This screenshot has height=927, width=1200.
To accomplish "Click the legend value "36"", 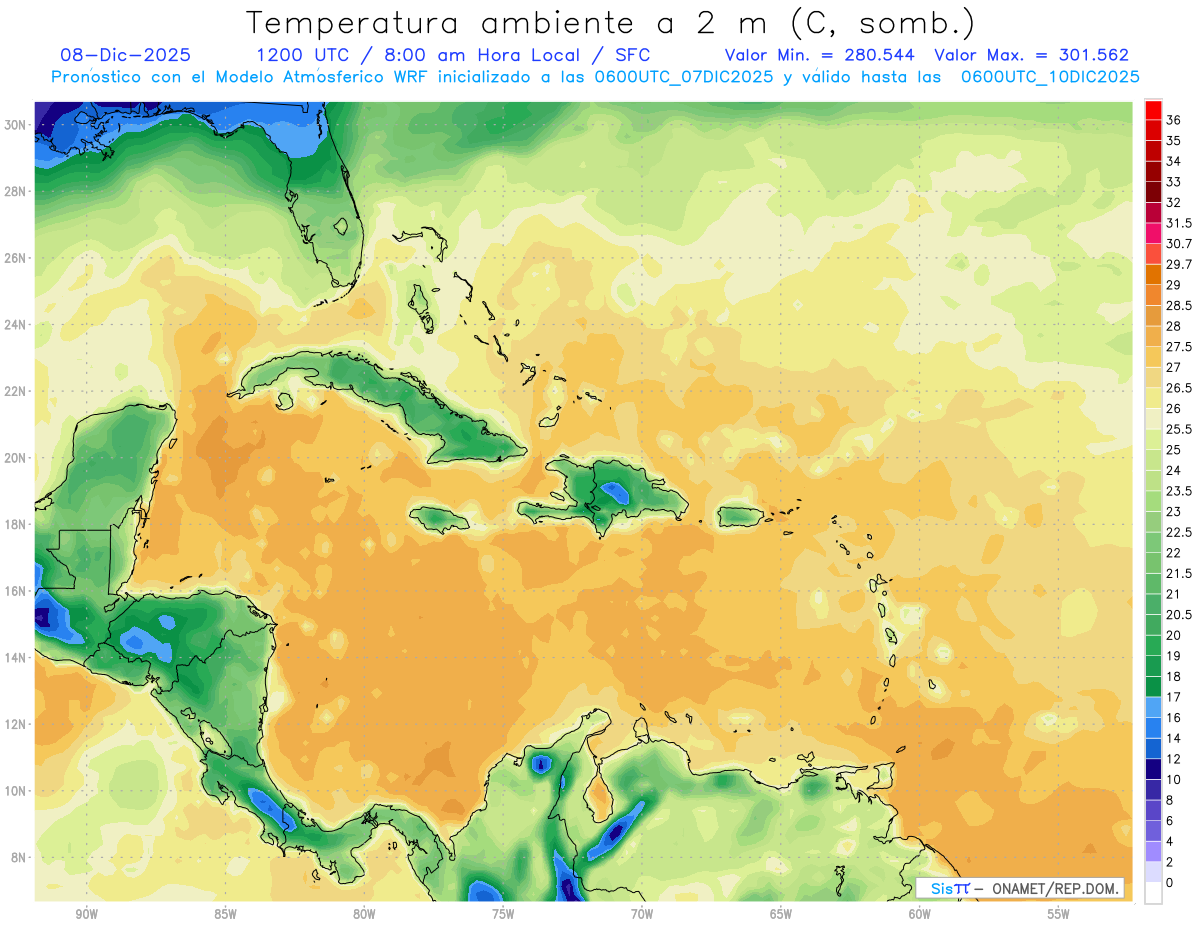I will click(x=1173, y=120).
